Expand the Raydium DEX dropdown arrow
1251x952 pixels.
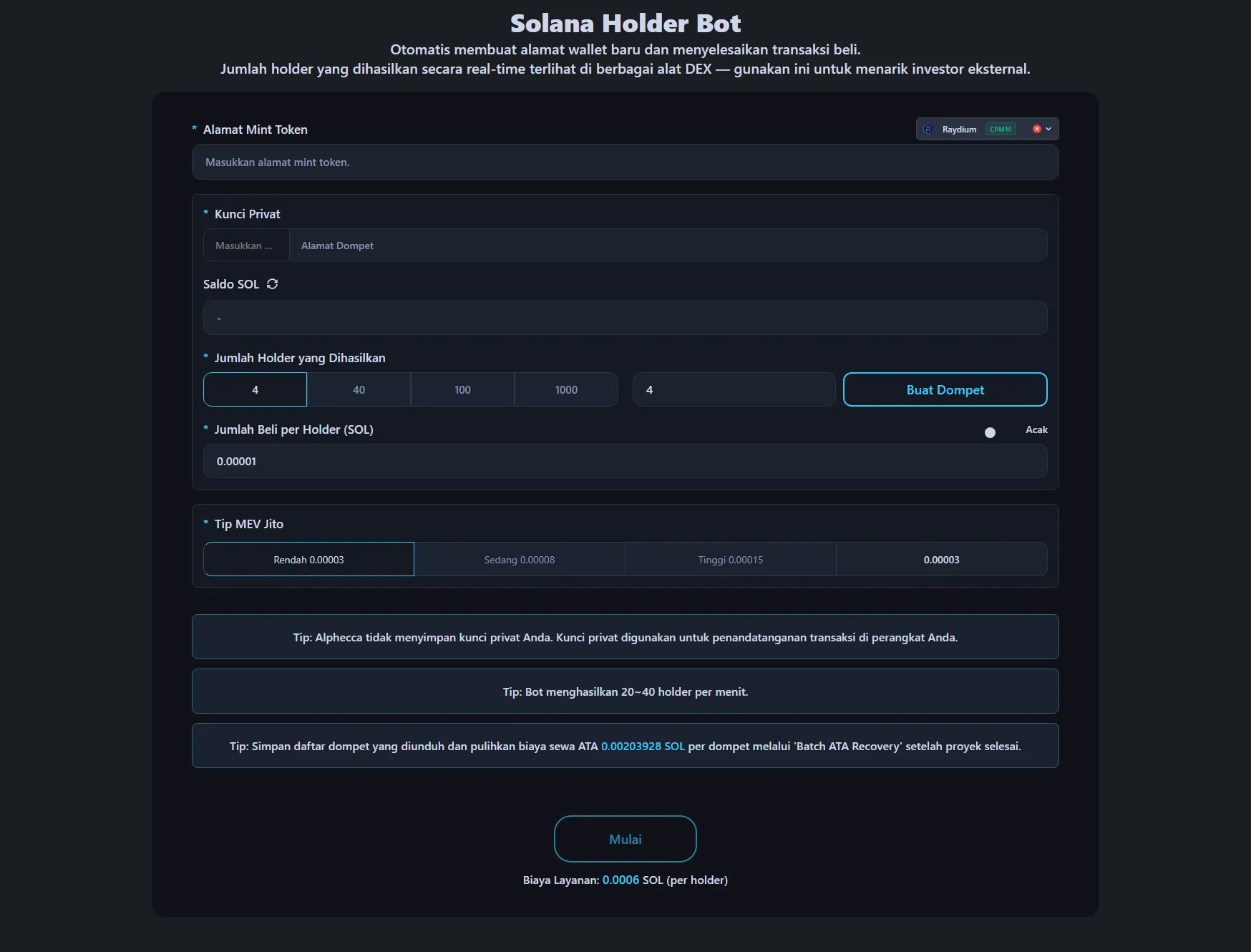(x=1048, y=130)
